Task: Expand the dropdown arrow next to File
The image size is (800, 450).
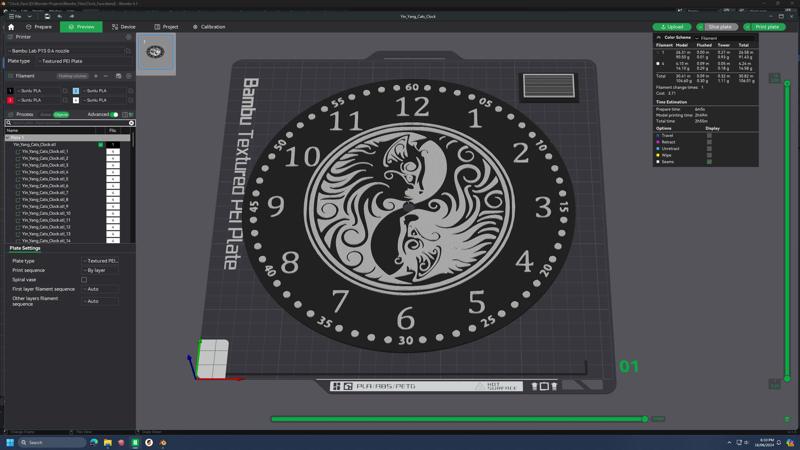Action: 30,16
